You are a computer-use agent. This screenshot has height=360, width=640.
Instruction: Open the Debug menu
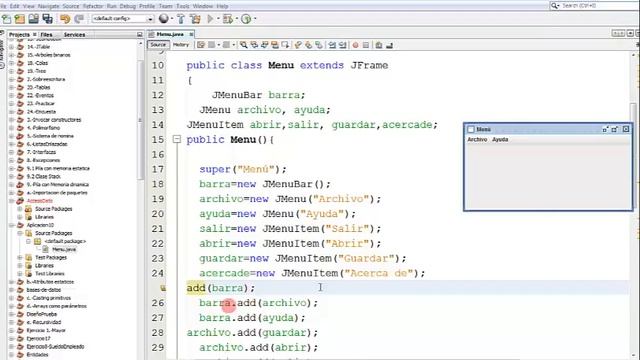pos(127,6)
